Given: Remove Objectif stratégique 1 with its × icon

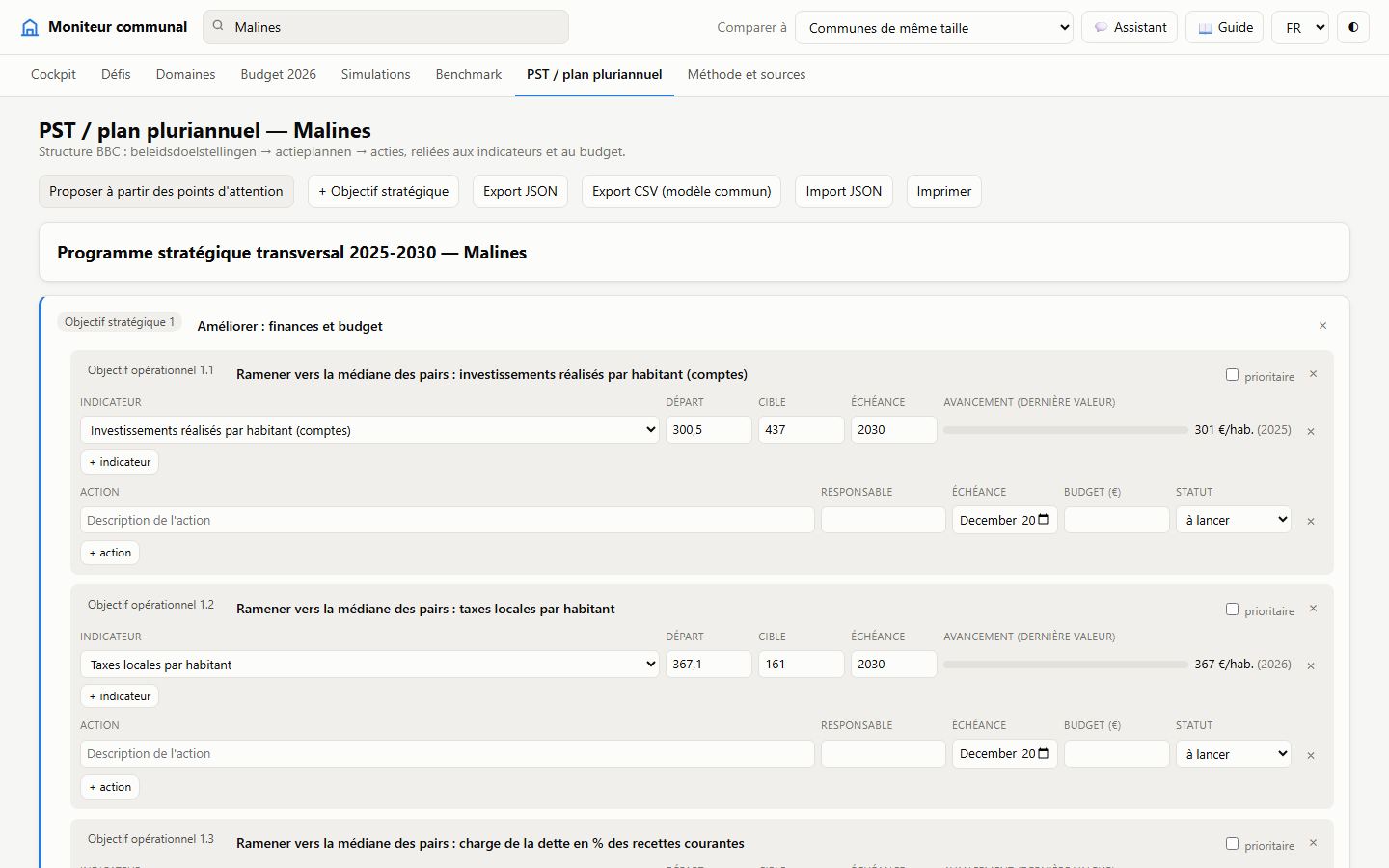Looking at the screenshot, I should point(1322,326).
